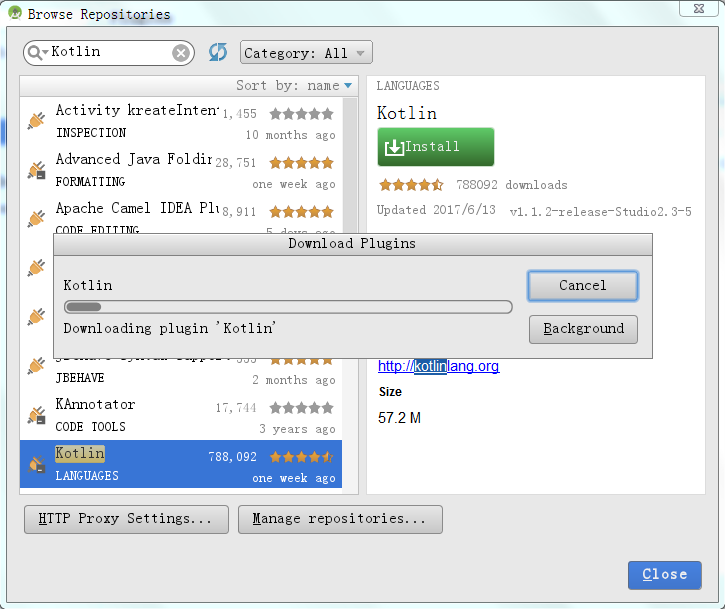Open the Category: All dropdown
The width and height of the screenshot is (725, 609).
pos(306,53)
